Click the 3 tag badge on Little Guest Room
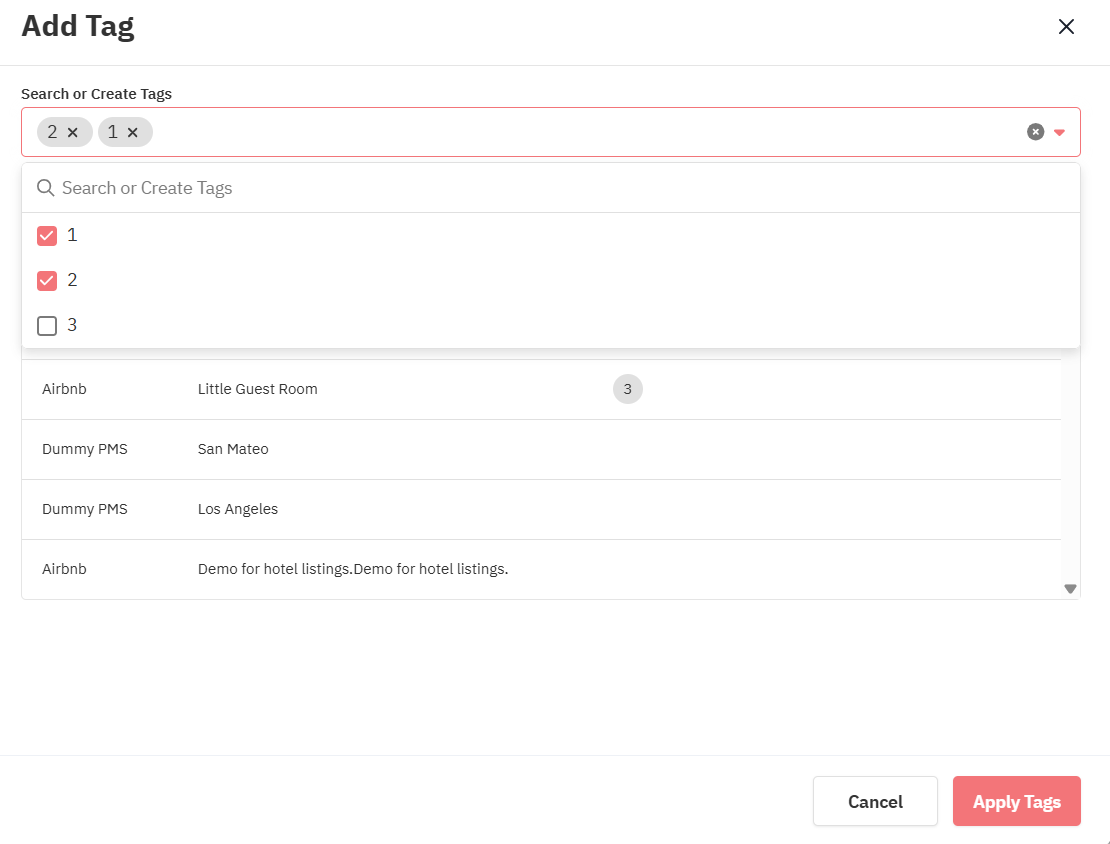 [x=627, y=390]
